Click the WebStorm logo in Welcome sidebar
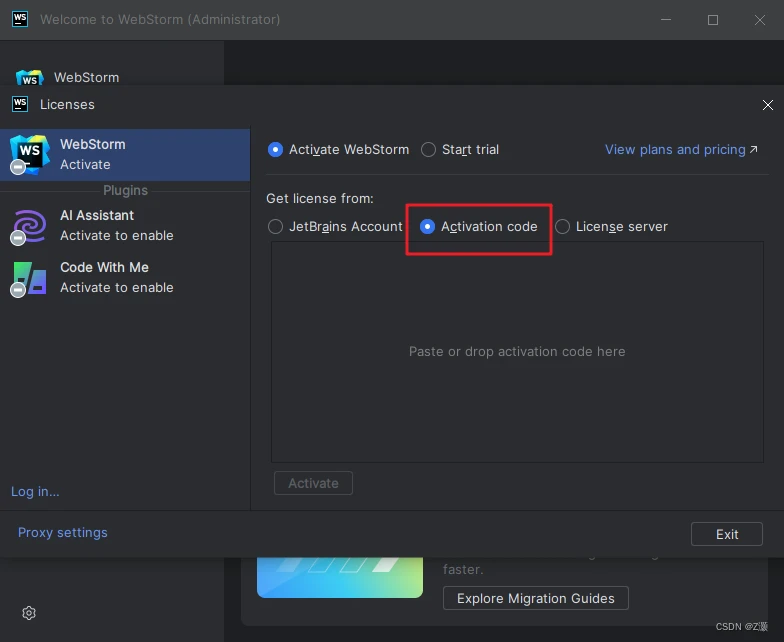 pyautogui.click(x=29, y=78)
